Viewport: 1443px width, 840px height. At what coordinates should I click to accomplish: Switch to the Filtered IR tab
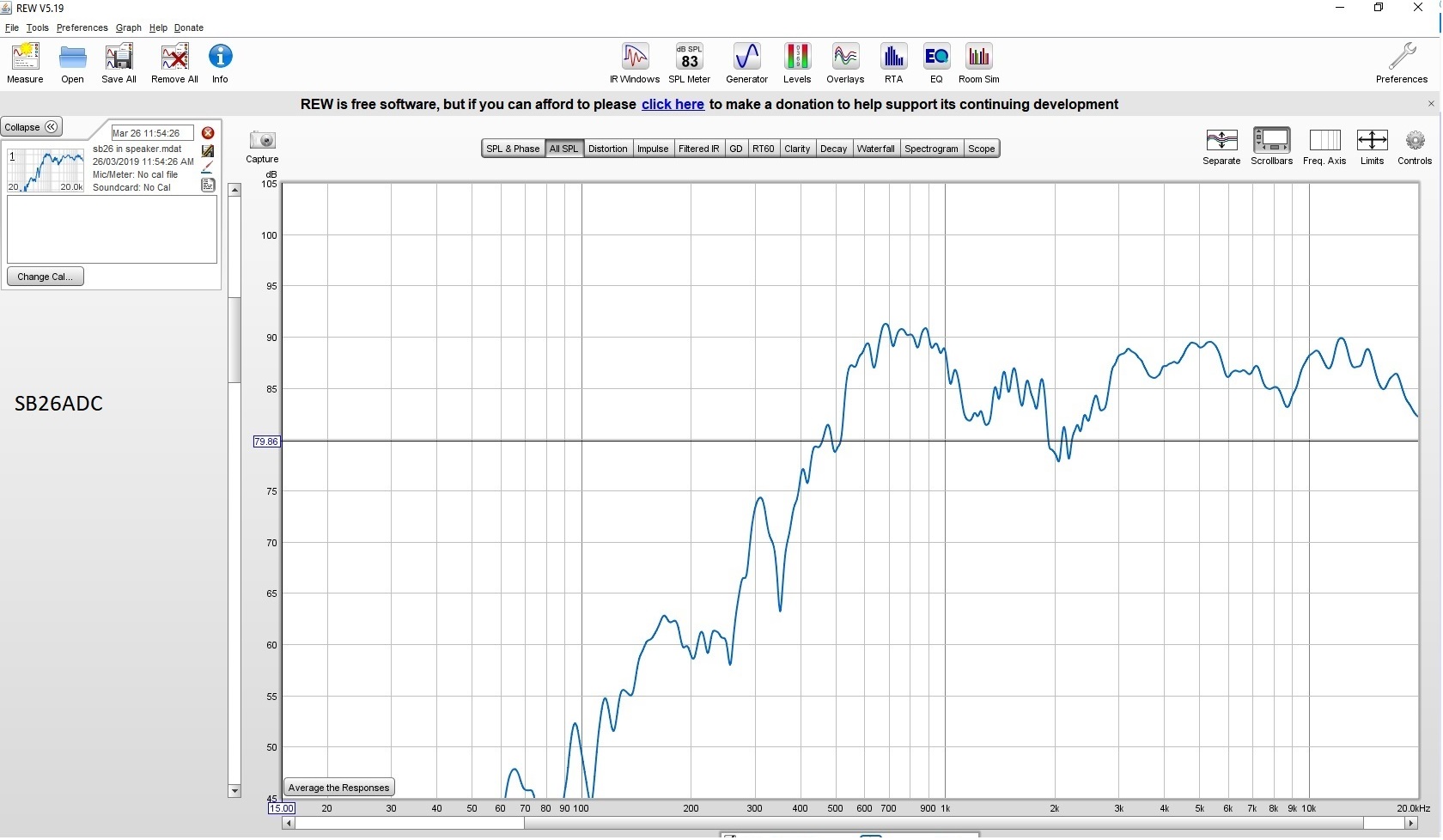[x=699, y=149]
